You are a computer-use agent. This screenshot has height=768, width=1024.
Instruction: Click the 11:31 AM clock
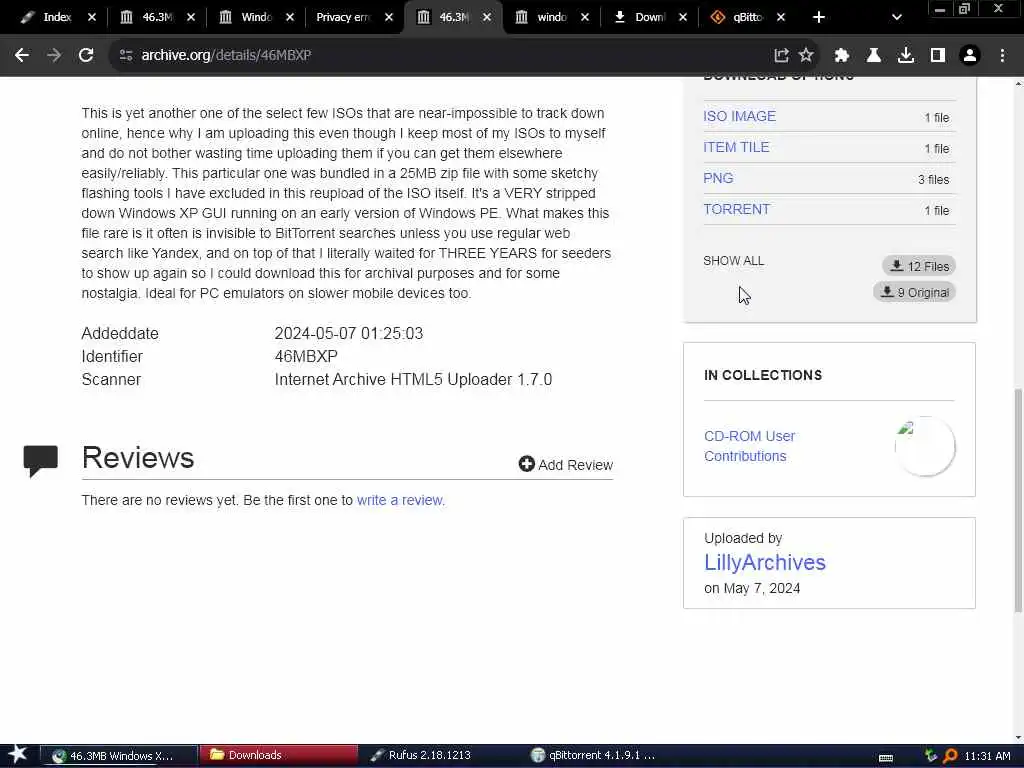click(987, 756)
